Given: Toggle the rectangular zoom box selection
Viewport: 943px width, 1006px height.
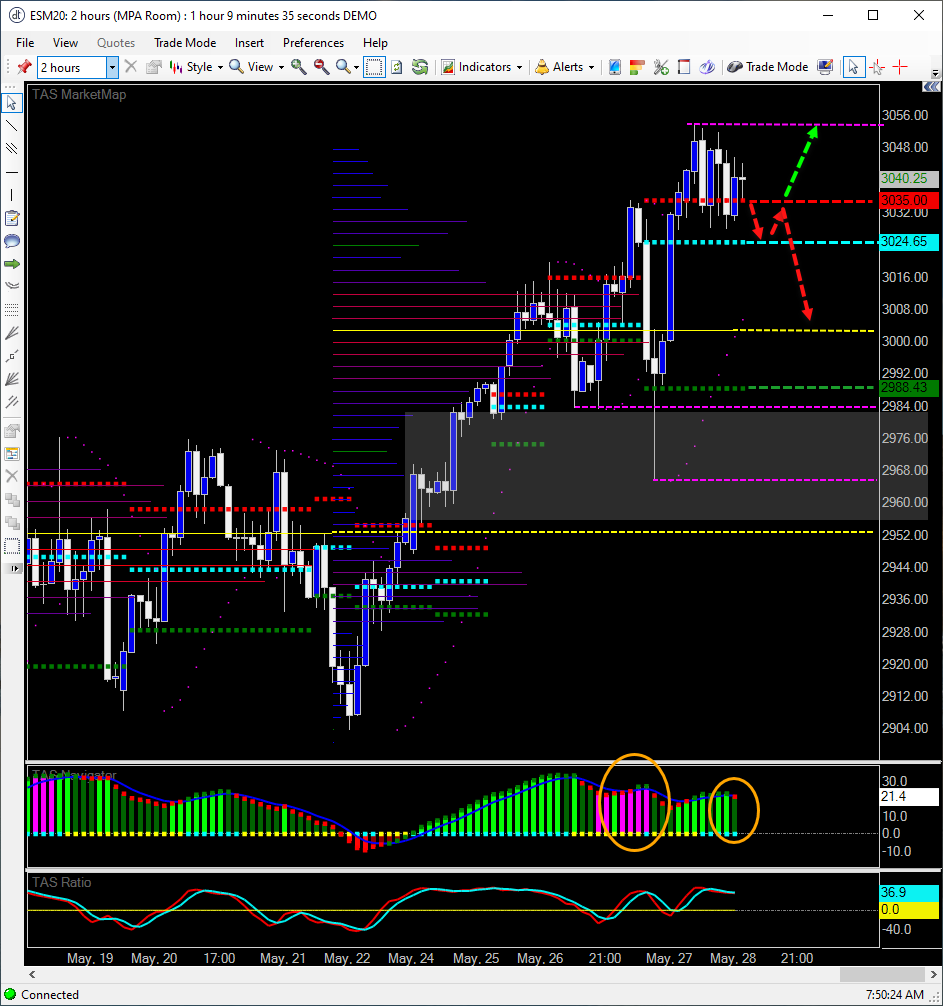Looking at the screenshot, I should tap(374, 67).
